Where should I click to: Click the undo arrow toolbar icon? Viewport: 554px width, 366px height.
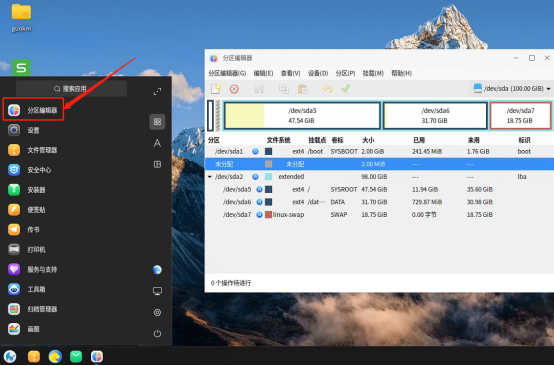click(x=328, y=89)
